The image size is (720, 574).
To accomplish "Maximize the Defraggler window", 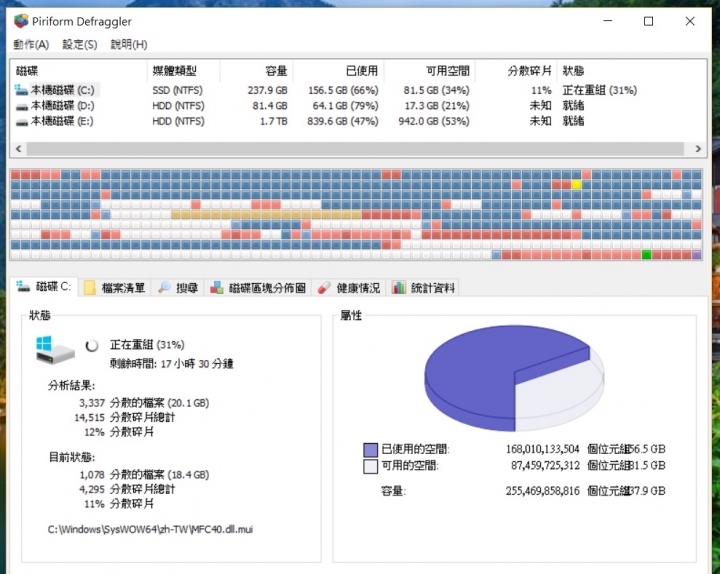I will coord(648,21).
